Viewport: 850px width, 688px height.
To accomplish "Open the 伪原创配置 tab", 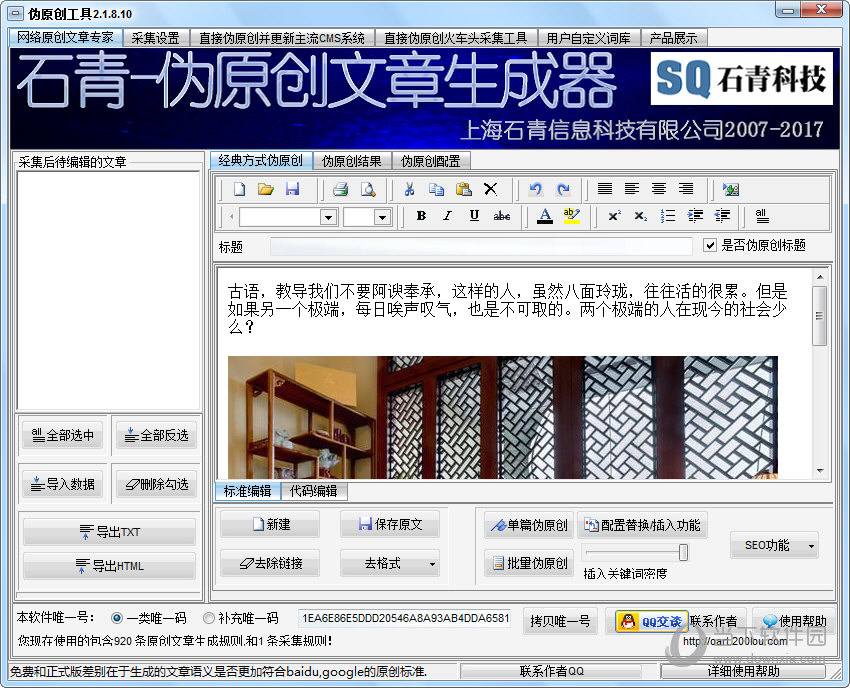I will [x=430, y=161].
